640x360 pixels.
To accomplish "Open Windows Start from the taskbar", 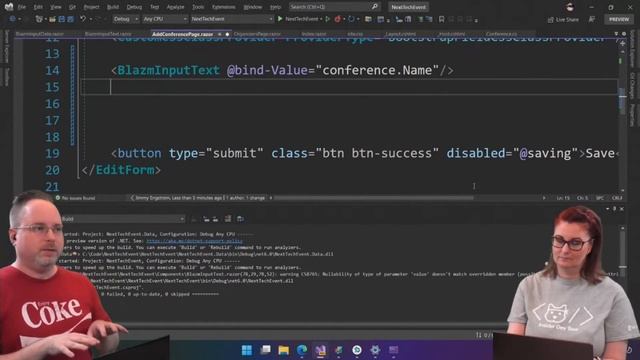I will [247, 350].
